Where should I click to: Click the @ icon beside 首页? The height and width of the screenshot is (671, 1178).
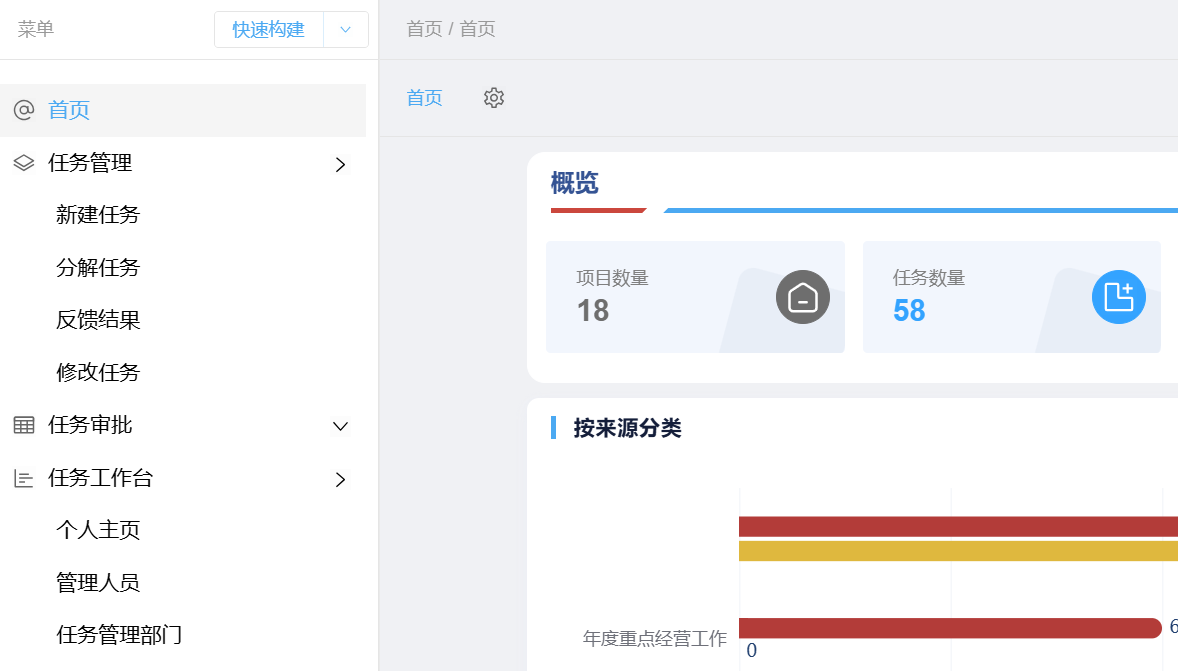coord(24,110)
